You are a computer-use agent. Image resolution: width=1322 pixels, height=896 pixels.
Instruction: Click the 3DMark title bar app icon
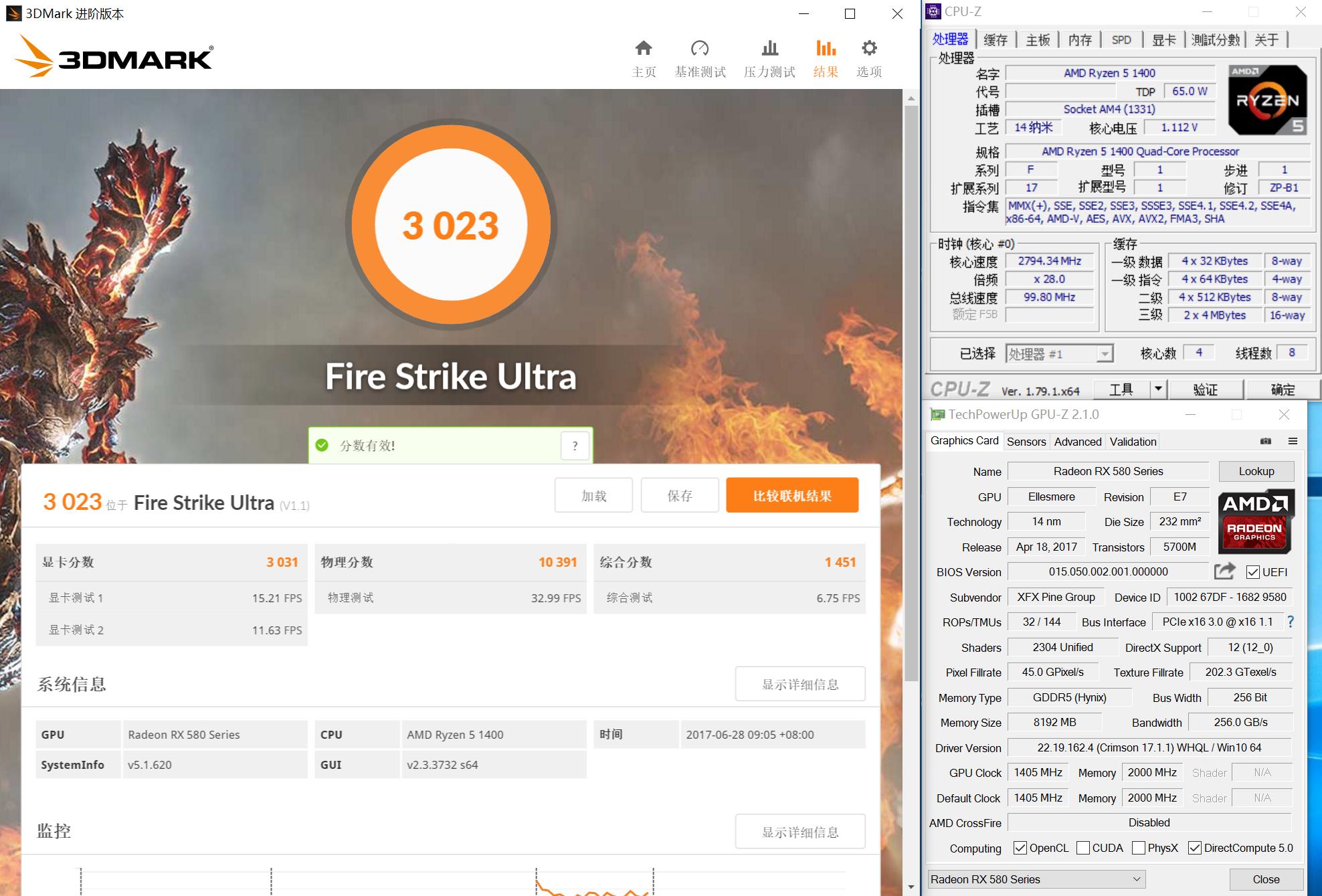click(x=13, y=13)
